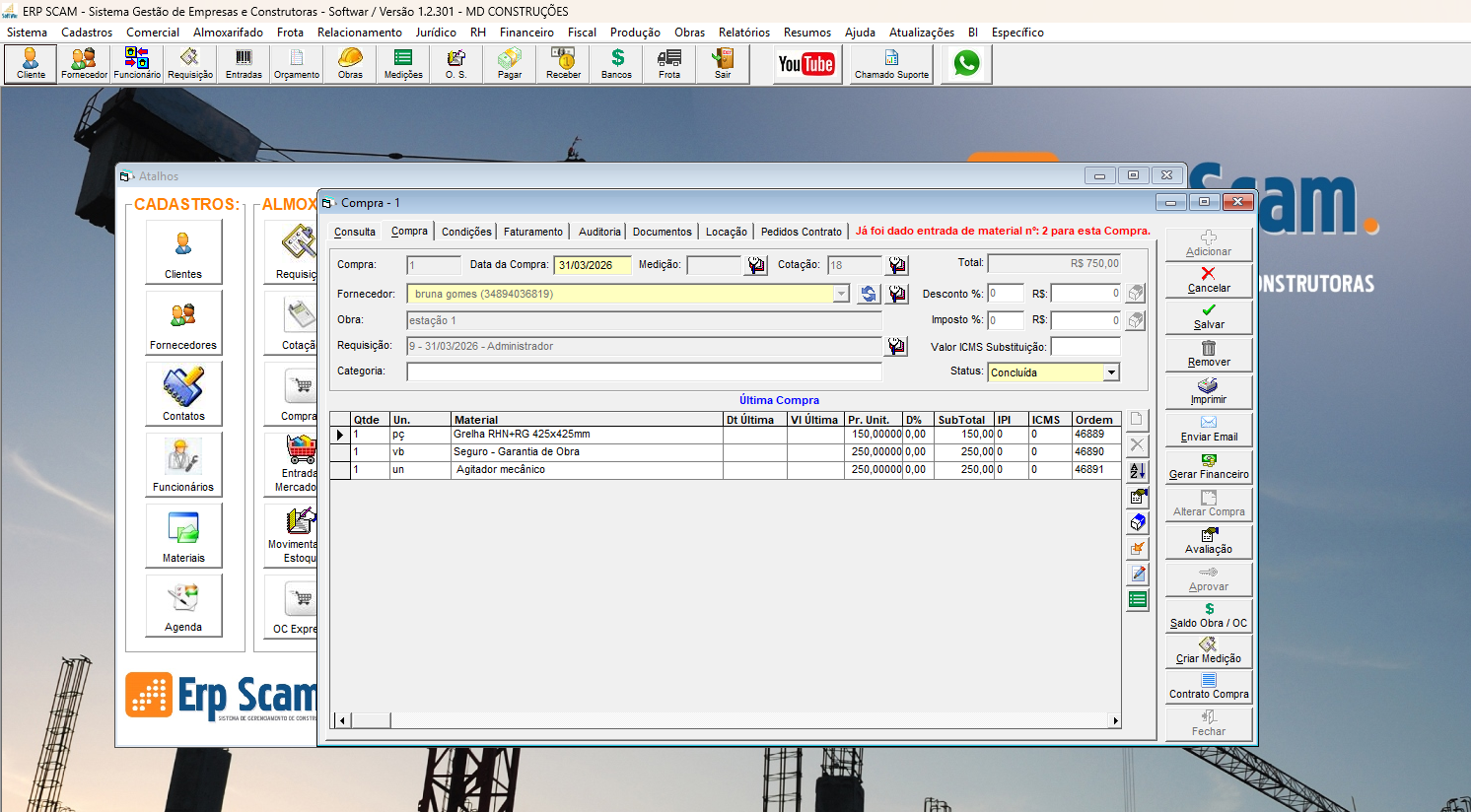Open the Financeiro menu
This screenshot has width=1471, height=812.
coord(526,33)
